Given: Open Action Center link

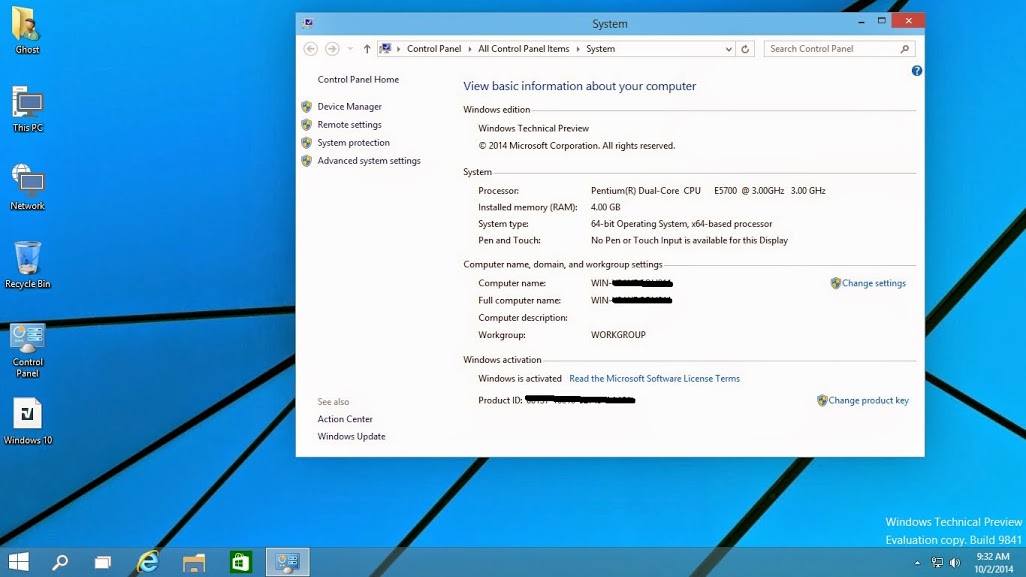Looking at the screenshot, I should click(345, 419).
